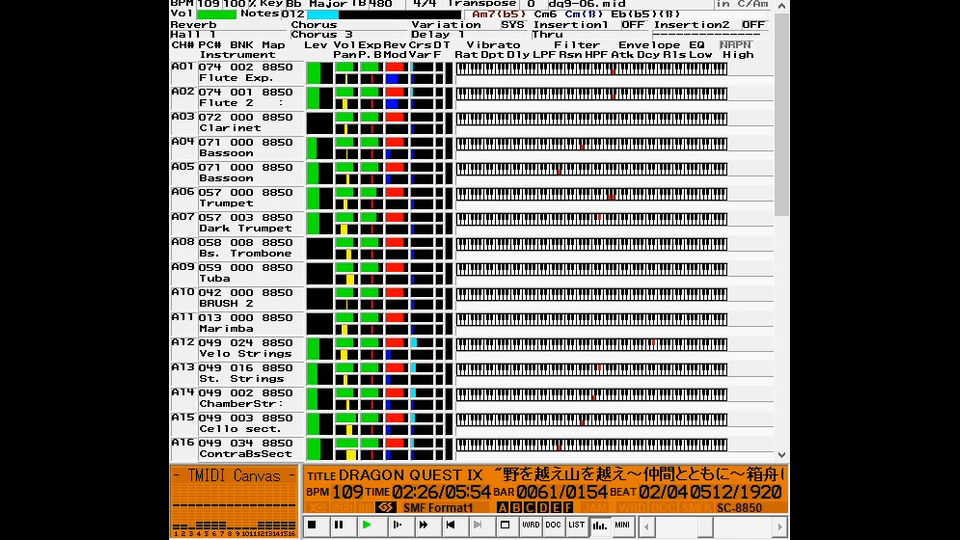The height and width of the screenshot is (540, 960).
Task: Click the Instrument column header
Action: point(238,55)
